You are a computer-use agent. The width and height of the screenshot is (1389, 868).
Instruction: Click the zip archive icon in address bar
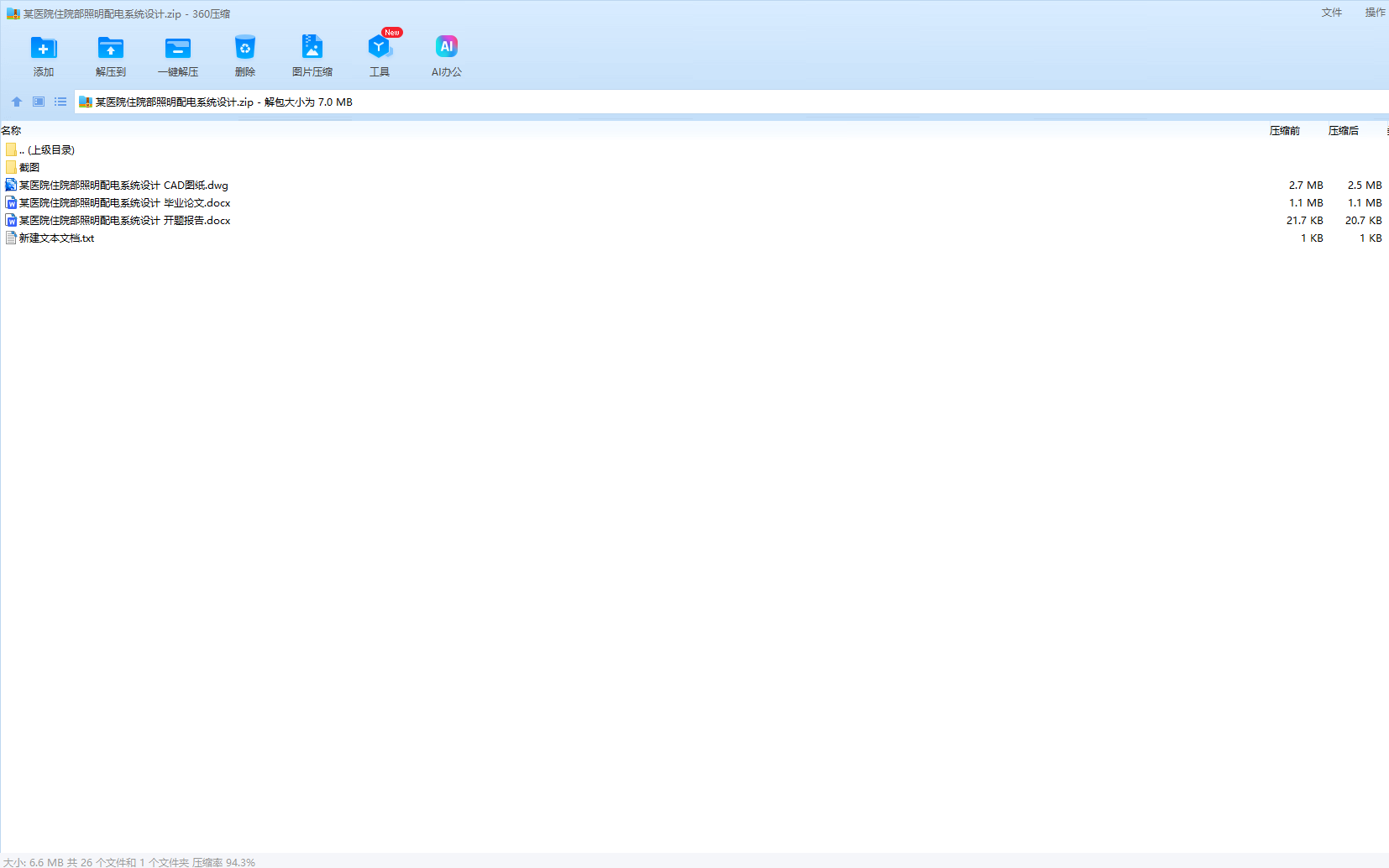pos(85,102)
